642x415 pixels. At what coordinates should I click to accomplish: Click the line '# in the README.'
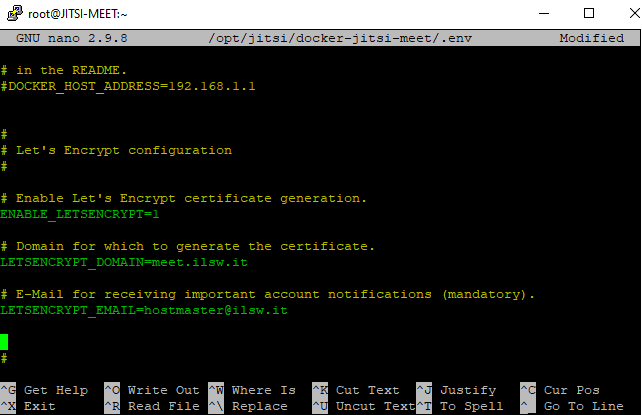[x=64, y=70]
